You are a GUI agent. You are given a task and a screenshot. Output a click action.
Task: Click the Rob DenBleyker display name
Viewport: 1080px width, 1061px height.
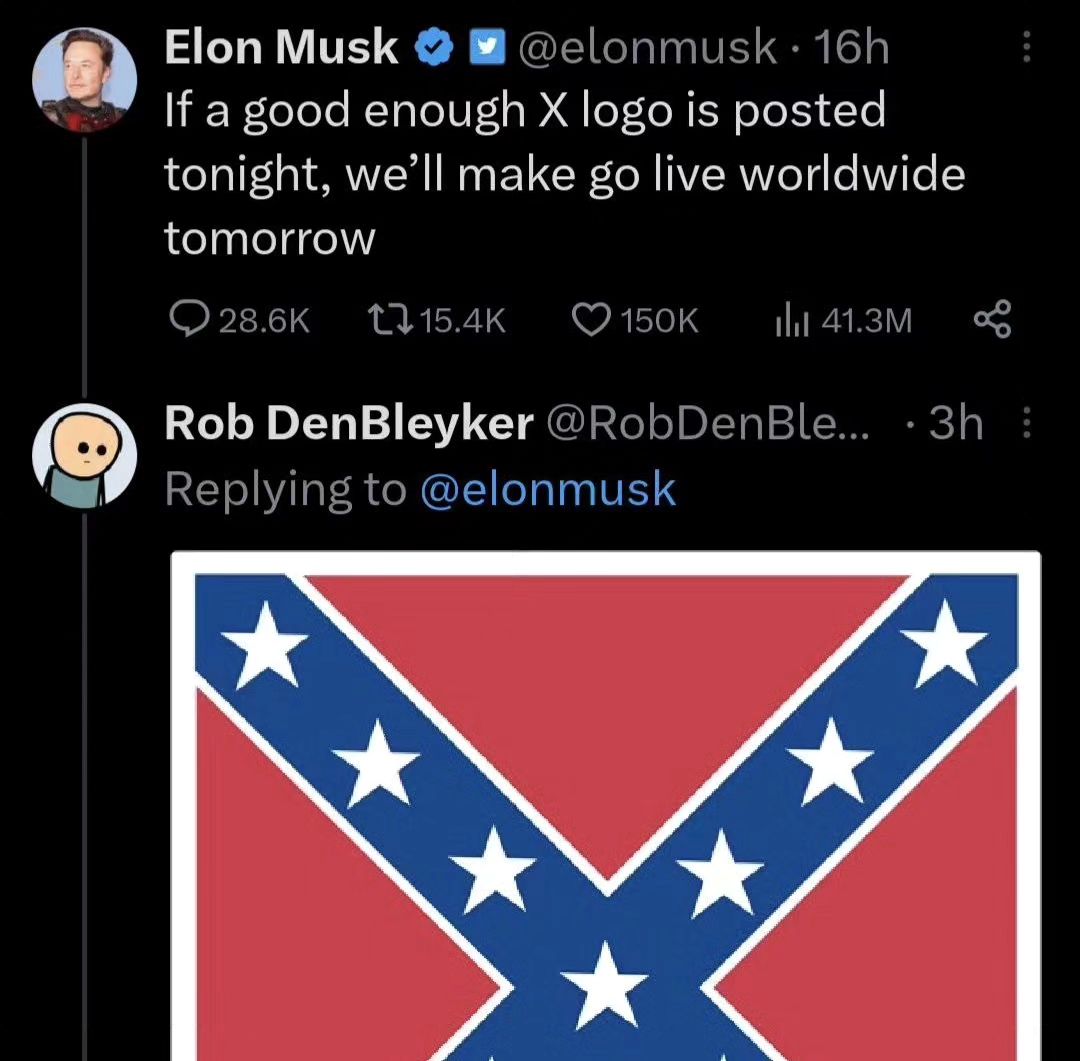pos(348,425)
